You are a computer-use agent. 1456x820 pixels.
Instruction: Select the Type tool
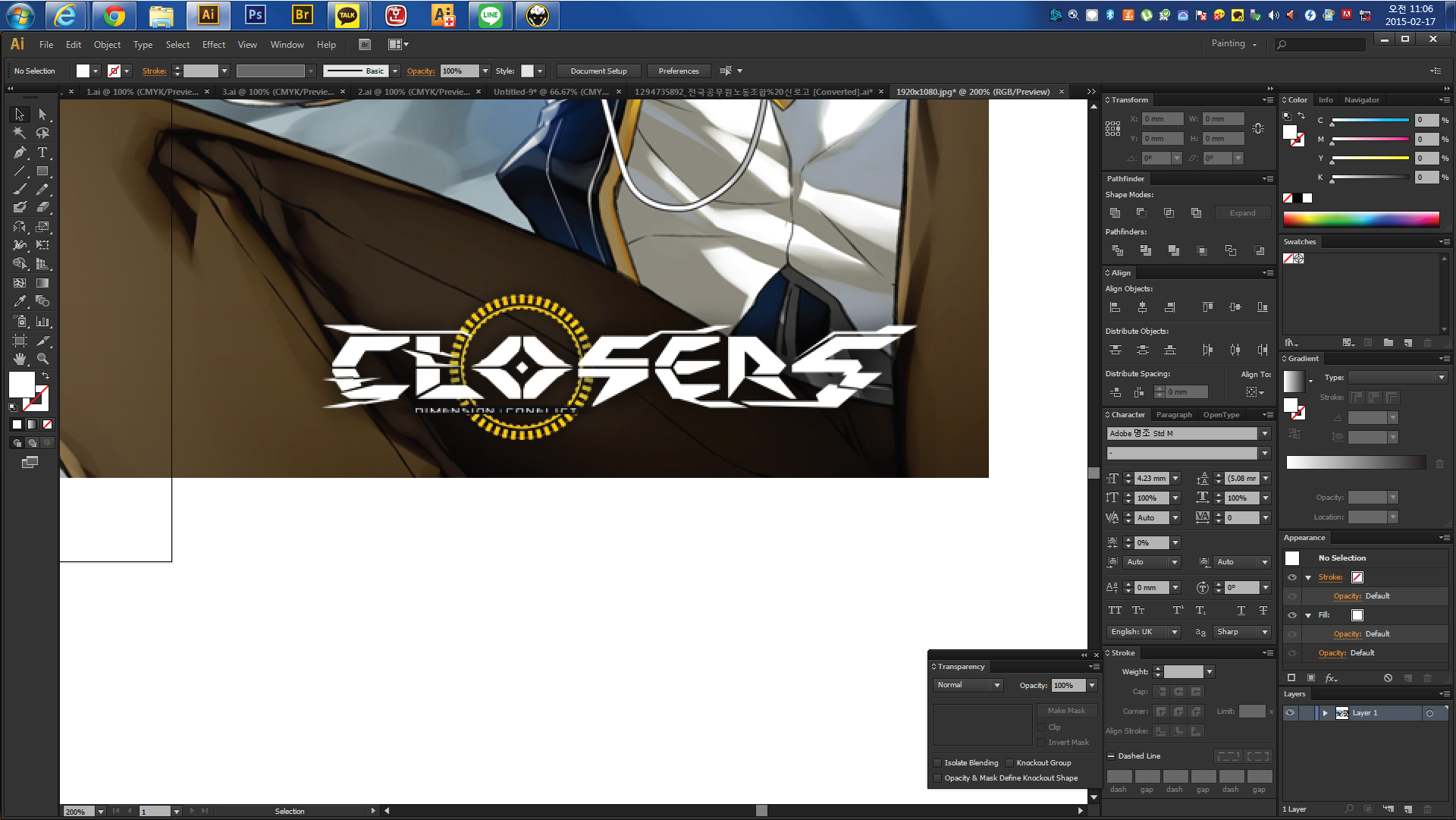[42, 152]
